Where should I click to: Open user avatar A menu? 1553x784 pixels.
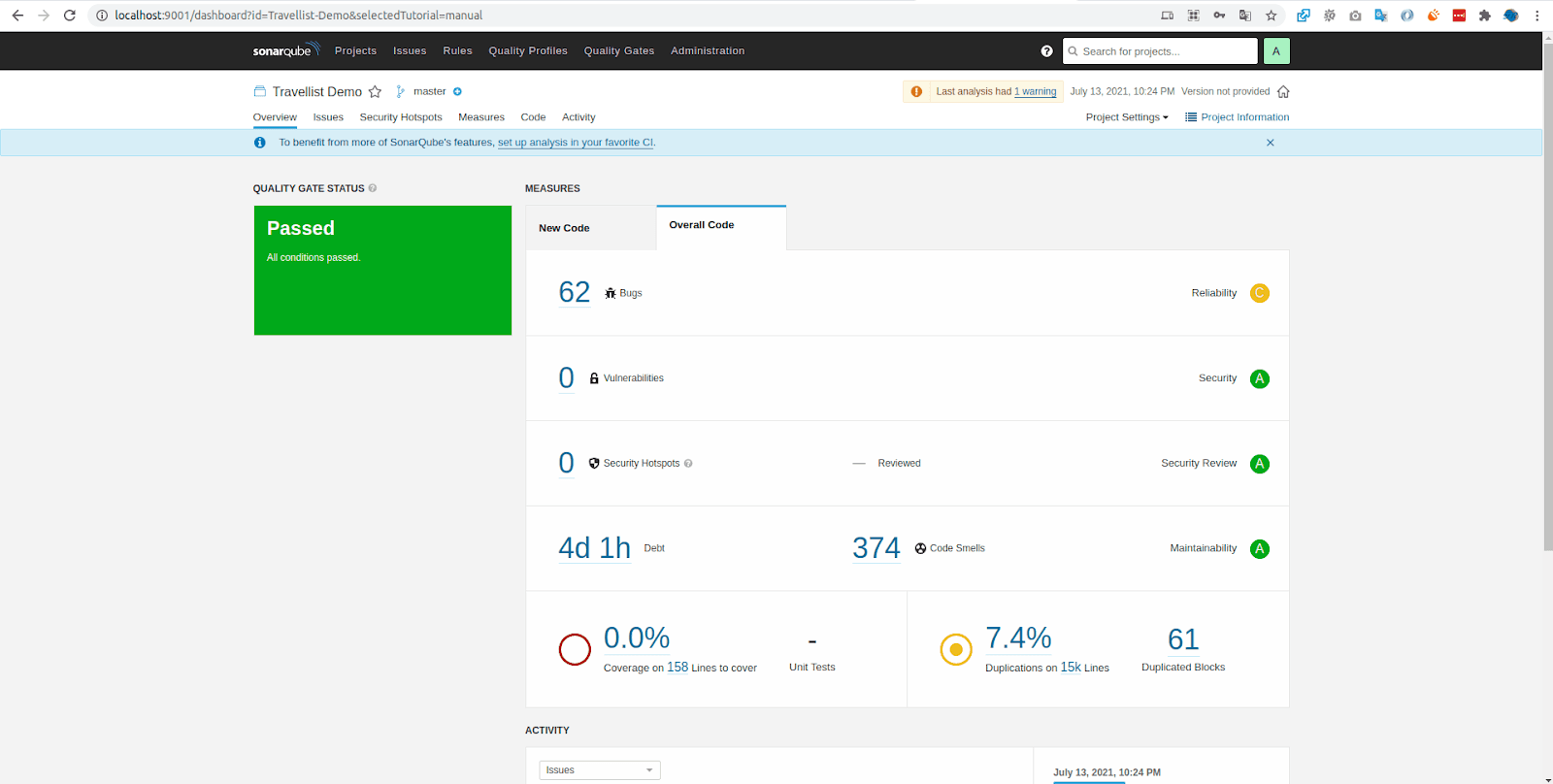1275,51
